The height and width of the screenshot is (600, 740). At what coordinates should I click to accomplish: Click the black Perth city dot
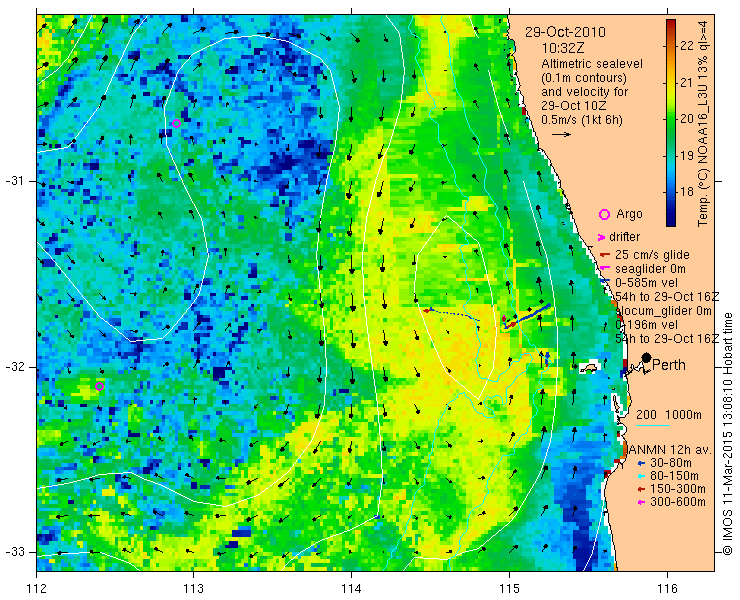[647, 358]
